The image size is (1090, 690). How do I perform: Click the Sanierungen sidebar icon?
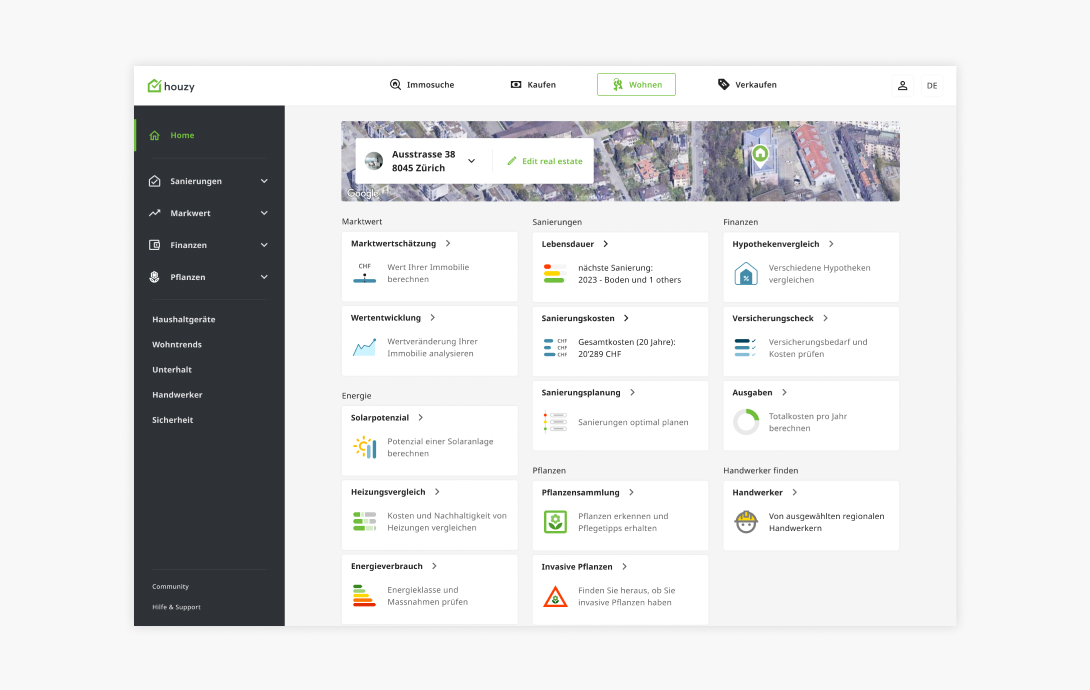[154, 181]
